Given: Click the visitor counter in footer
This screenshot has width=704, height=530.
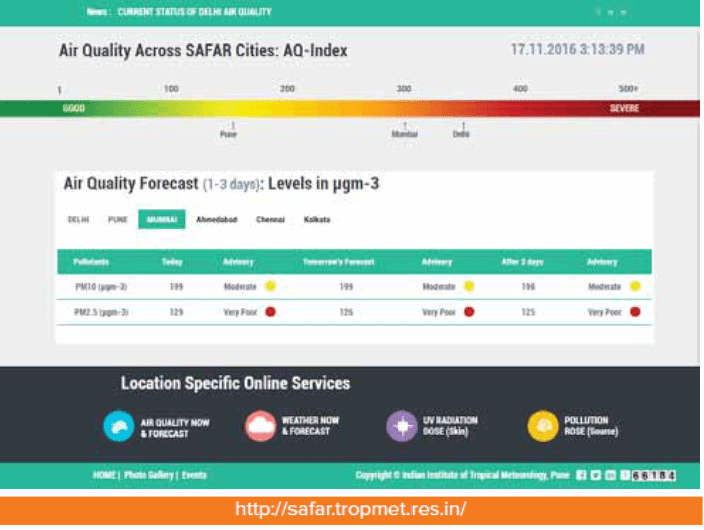Looking at the screenshot, I should coord(653,475).
